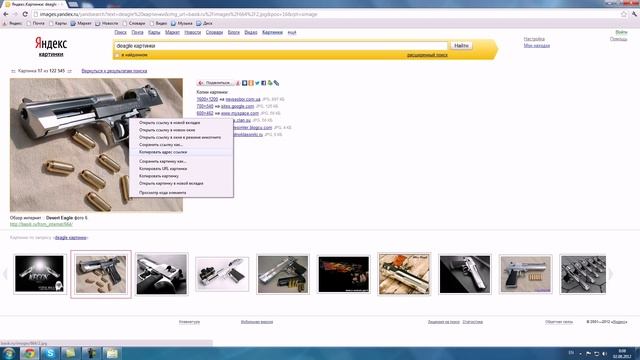Screen dimensions: 640x360
Task: Choose 'Сохранить картинку как...' menu item
Action: pyautogui.click(x=181, y=161)
